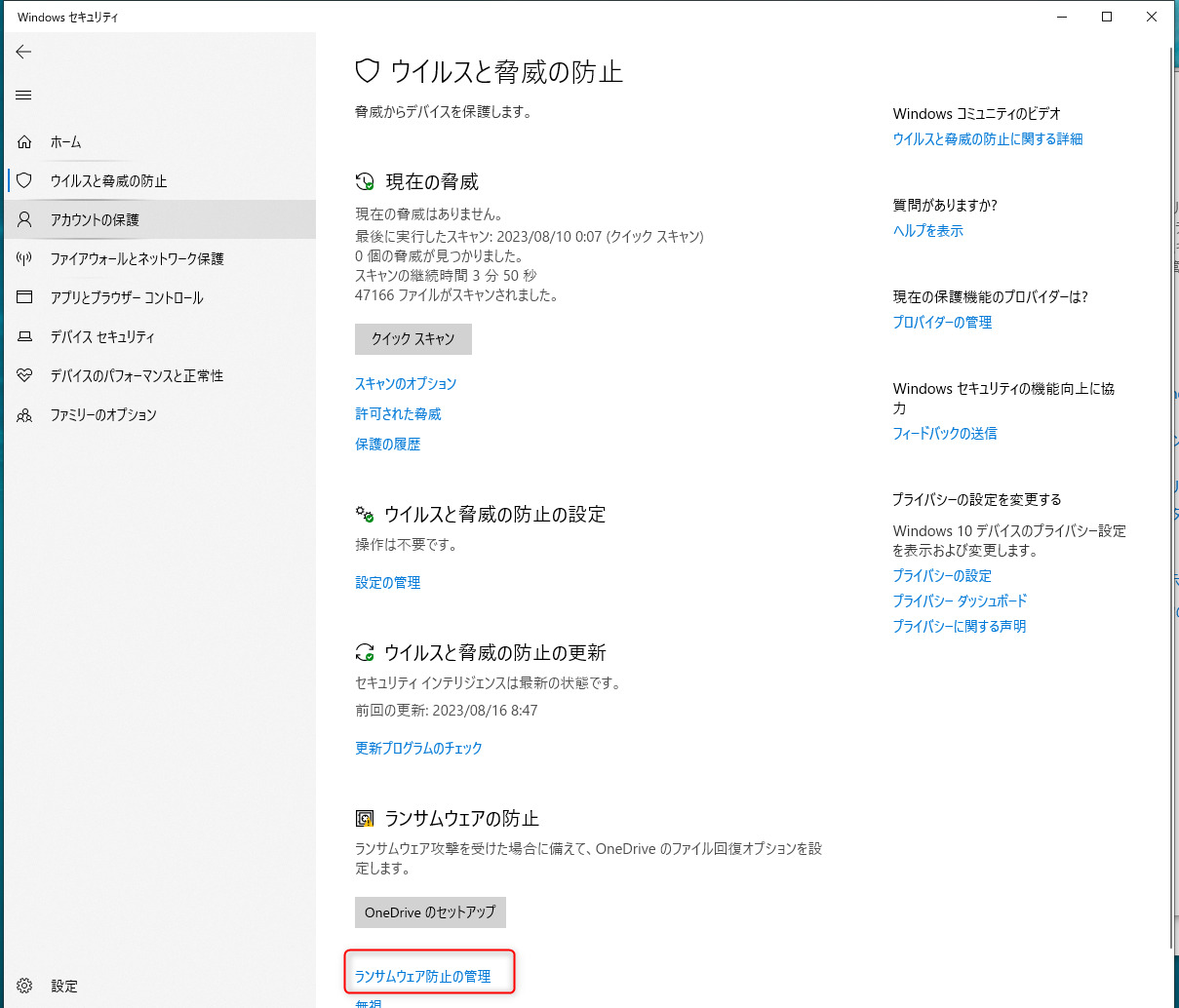The height and width of the screenshot is (1008, 1179).
Task: Open 設定の管理 link
Action: [388, 583]
